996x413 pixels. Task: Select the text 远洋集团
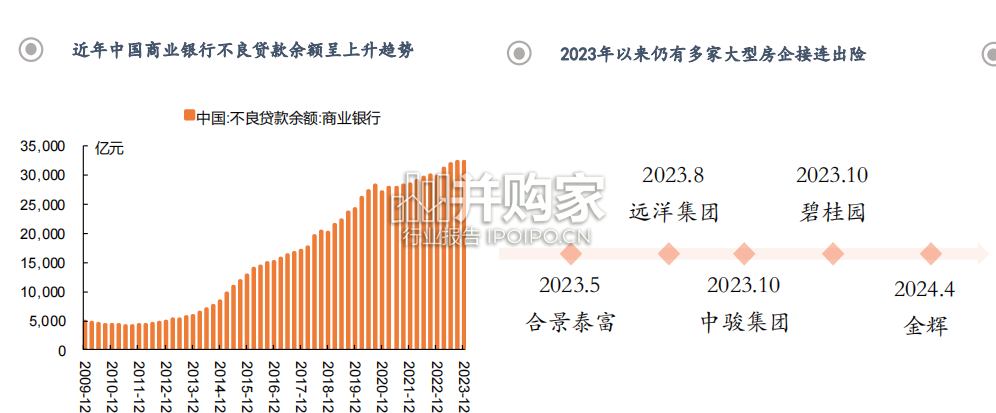click(x=673, y=212)
